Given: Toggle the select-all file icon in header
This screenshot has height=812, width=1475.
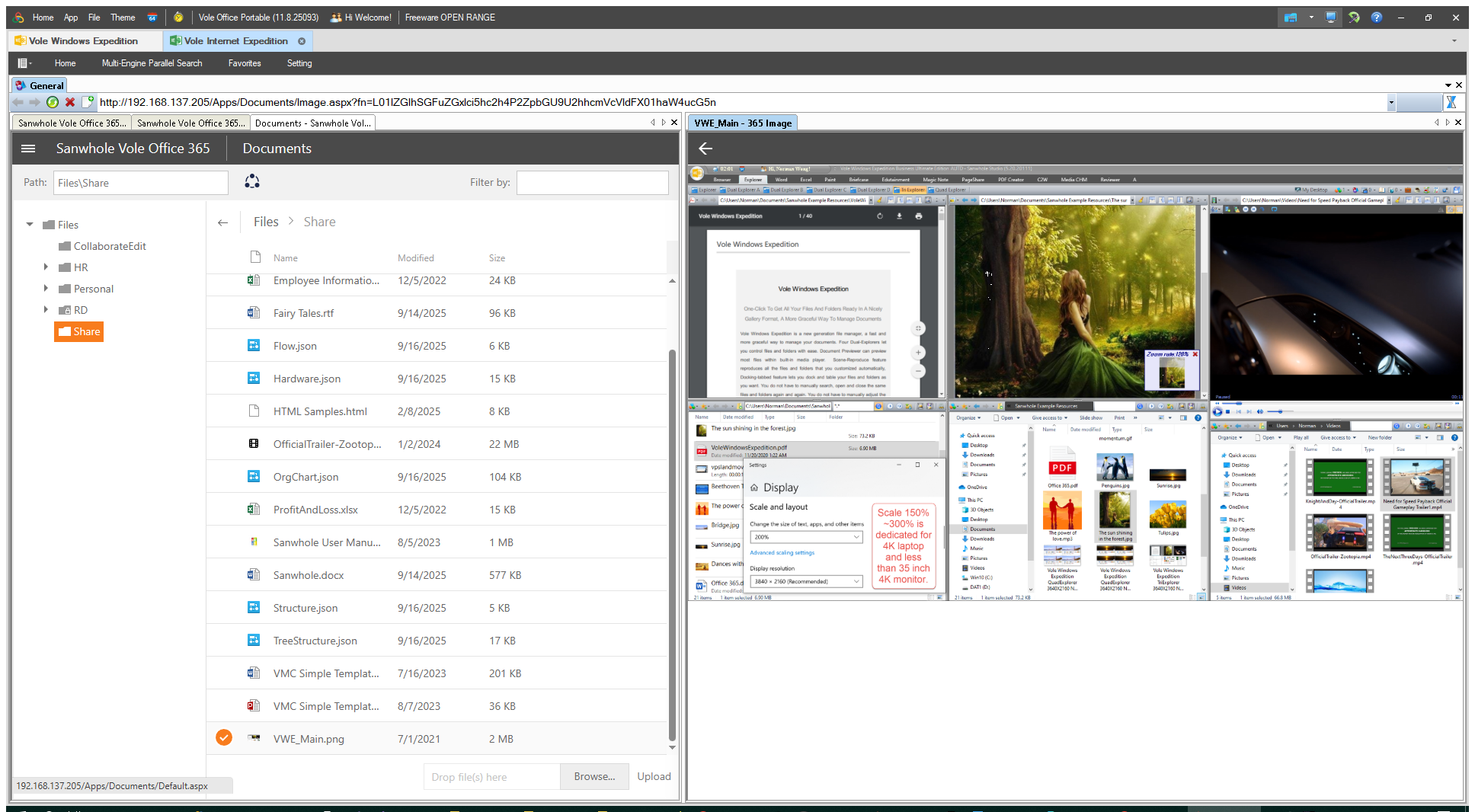Looking at the screenshot, I should 255,257.
